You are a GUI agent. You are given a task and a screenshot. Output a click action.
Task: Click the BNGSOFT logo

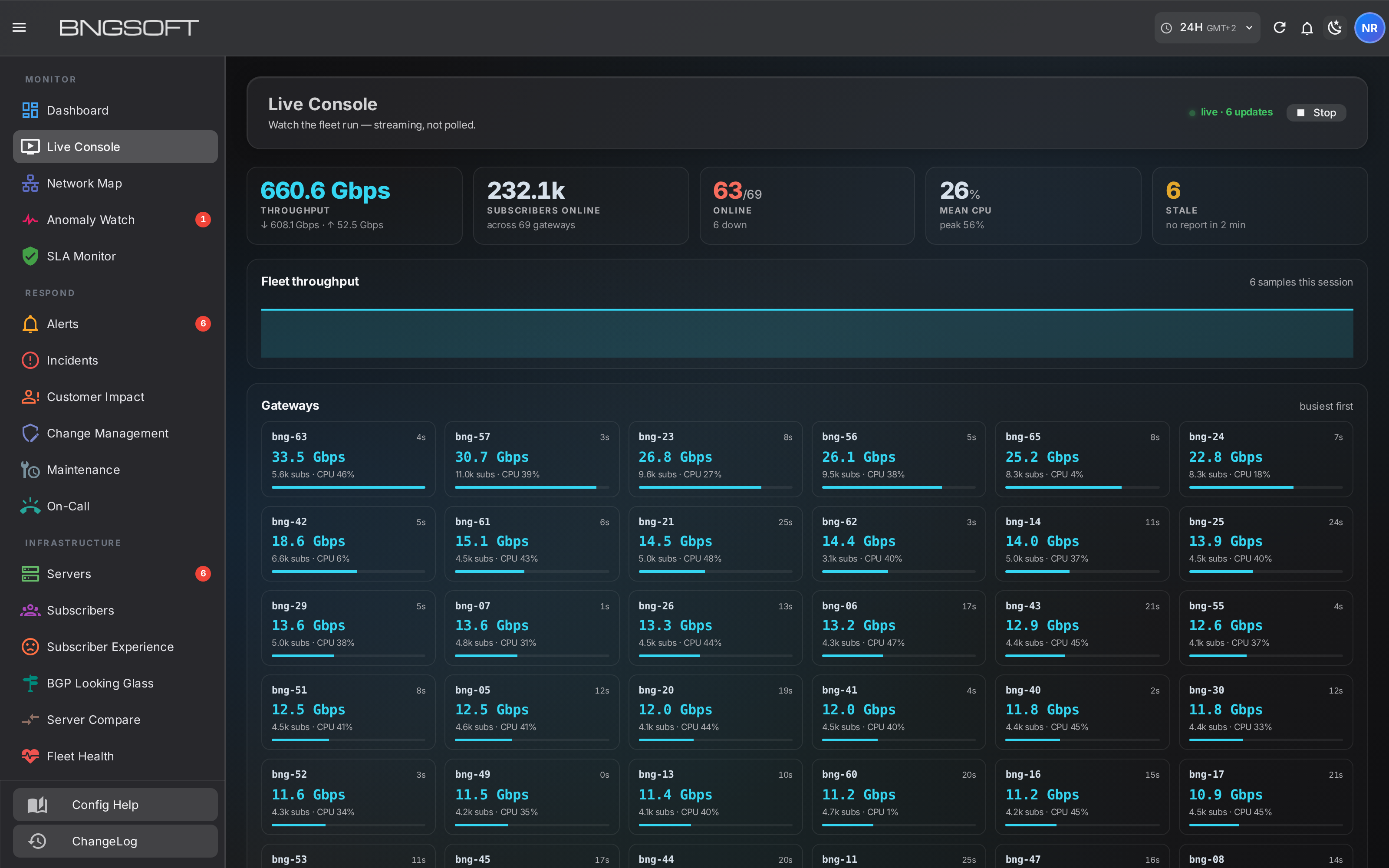[129, 27]
